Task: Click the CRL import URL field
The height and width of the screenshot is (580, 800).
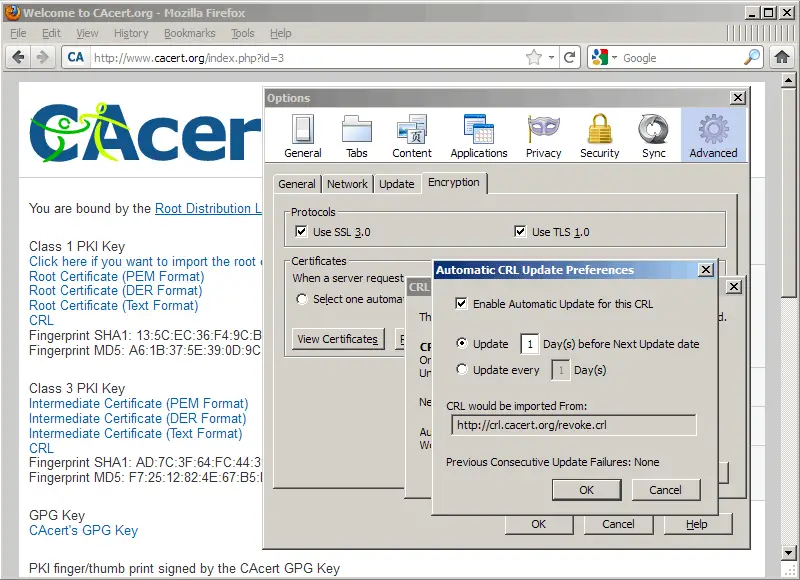Action: point(573,425)
